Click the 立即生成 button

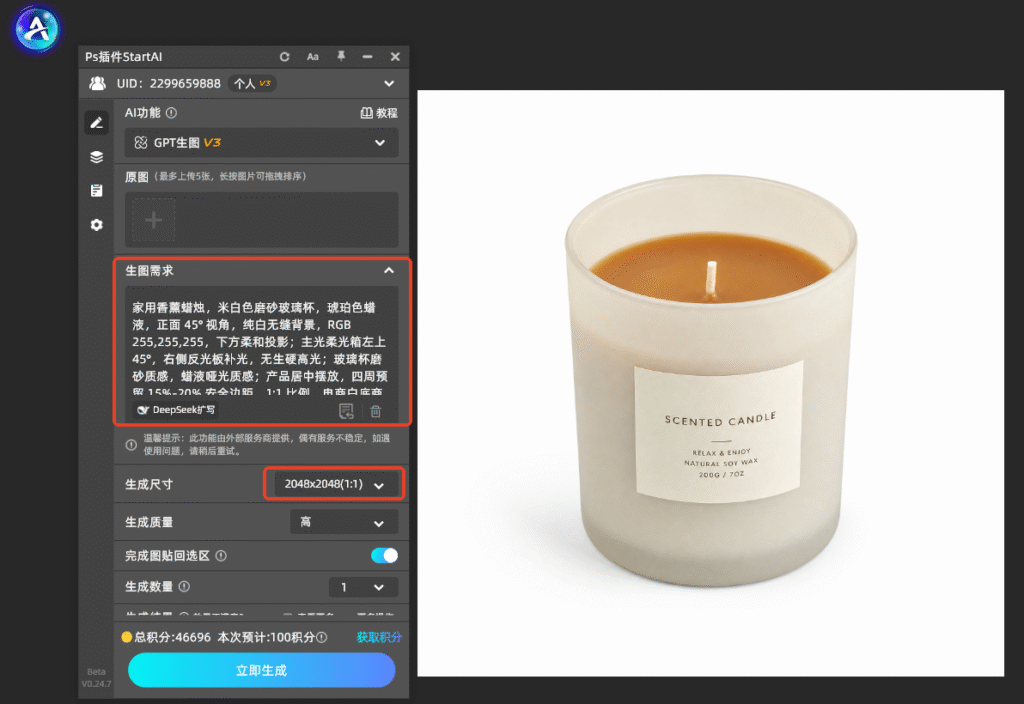point(261,670)
